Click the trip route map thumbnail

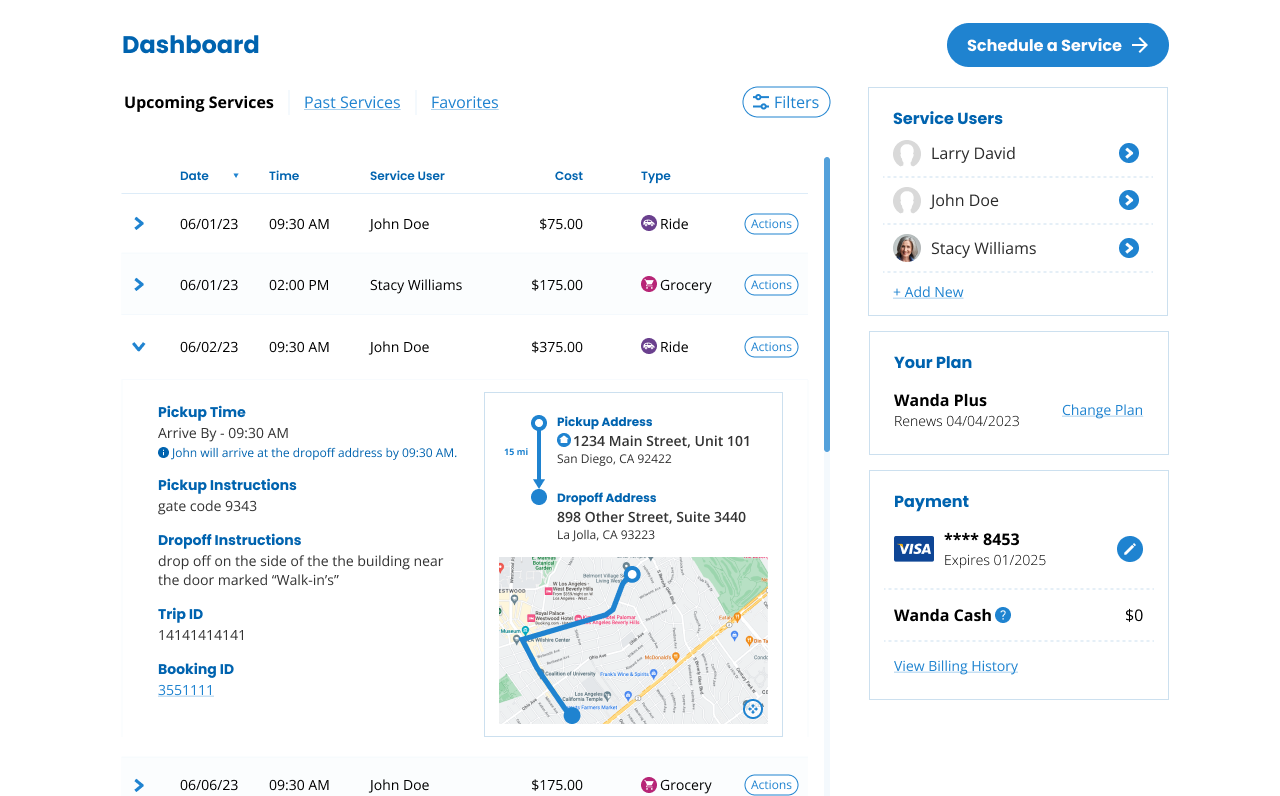coord(633,640)
